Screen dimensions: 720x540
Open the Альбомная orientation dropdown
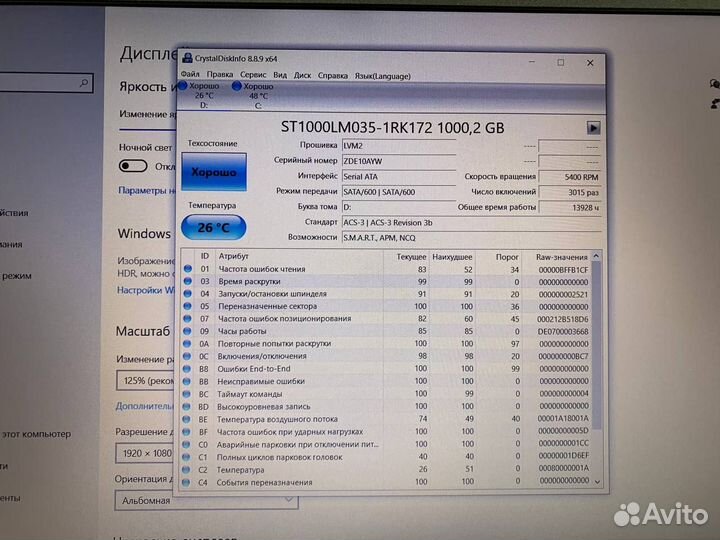[x=206, y=500]
